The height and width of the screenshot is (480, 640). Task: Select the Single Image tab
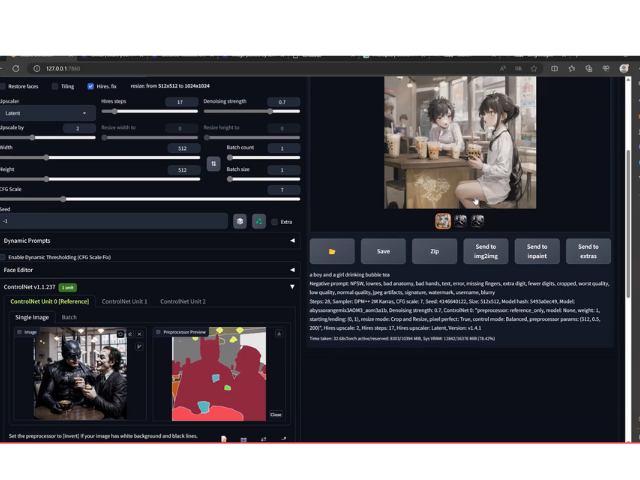coord(32,317)
